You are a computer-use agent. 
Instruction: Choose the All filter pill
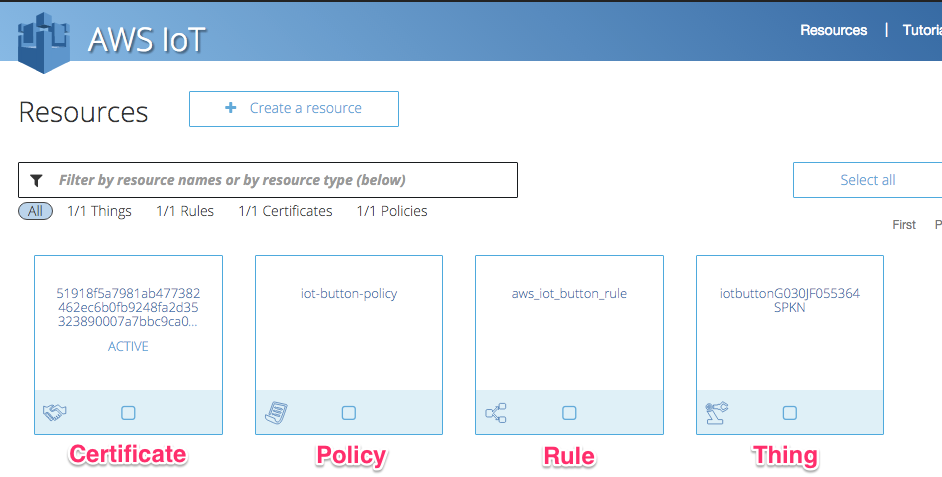point(35,211)
